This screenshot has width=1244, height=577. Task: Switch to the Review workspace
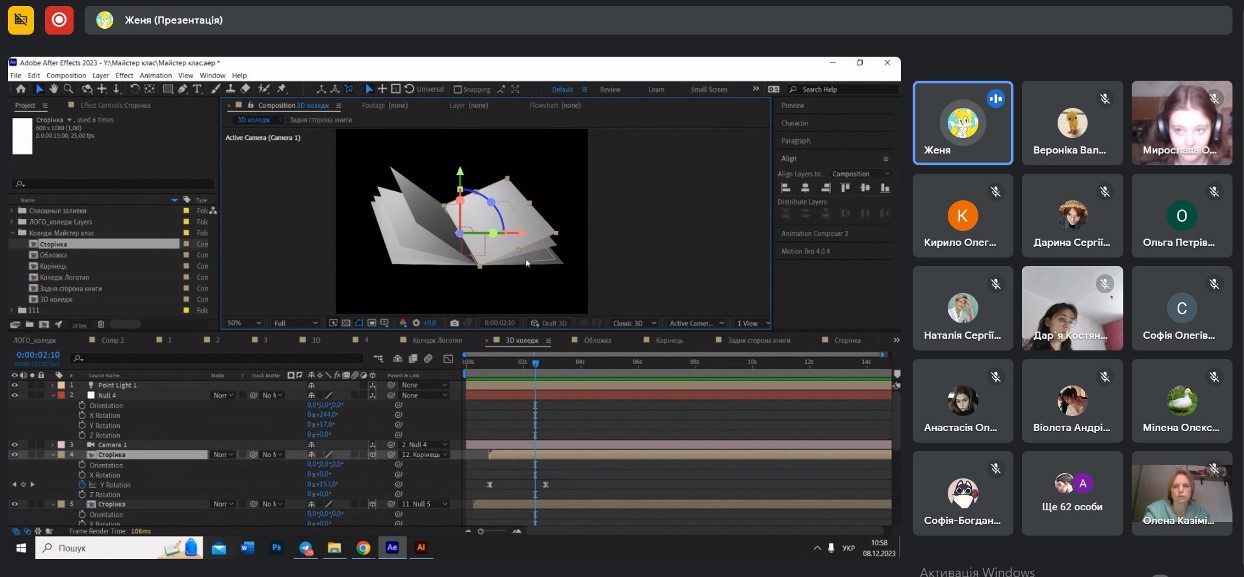(609, 89)
